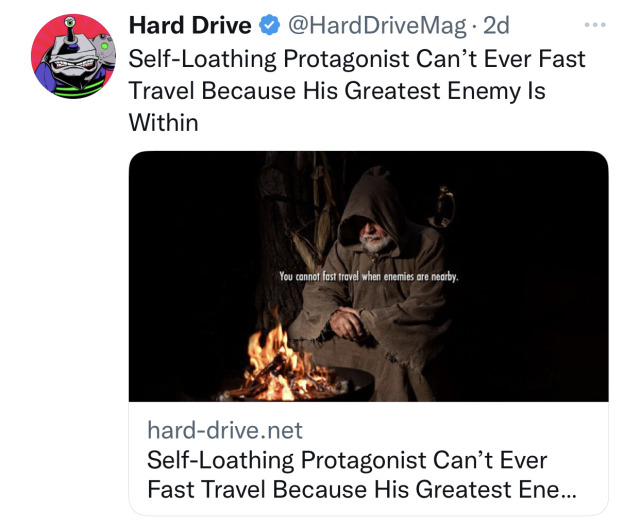Click the blue verified badge
This screenshot has width=640, height=526.
[269, 25]
